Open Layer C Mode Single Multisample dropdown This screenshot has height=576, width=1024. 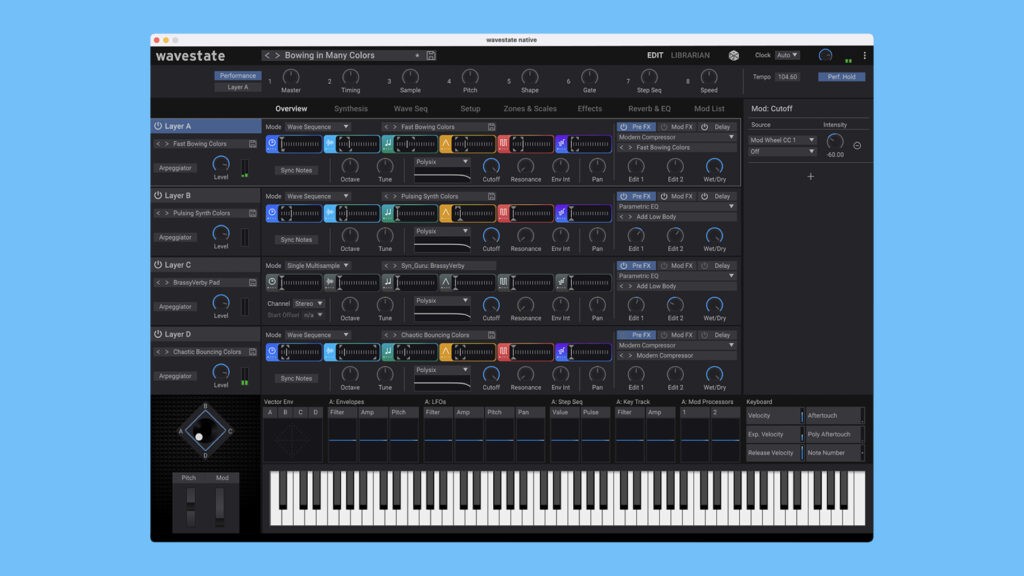click(318, 266)
